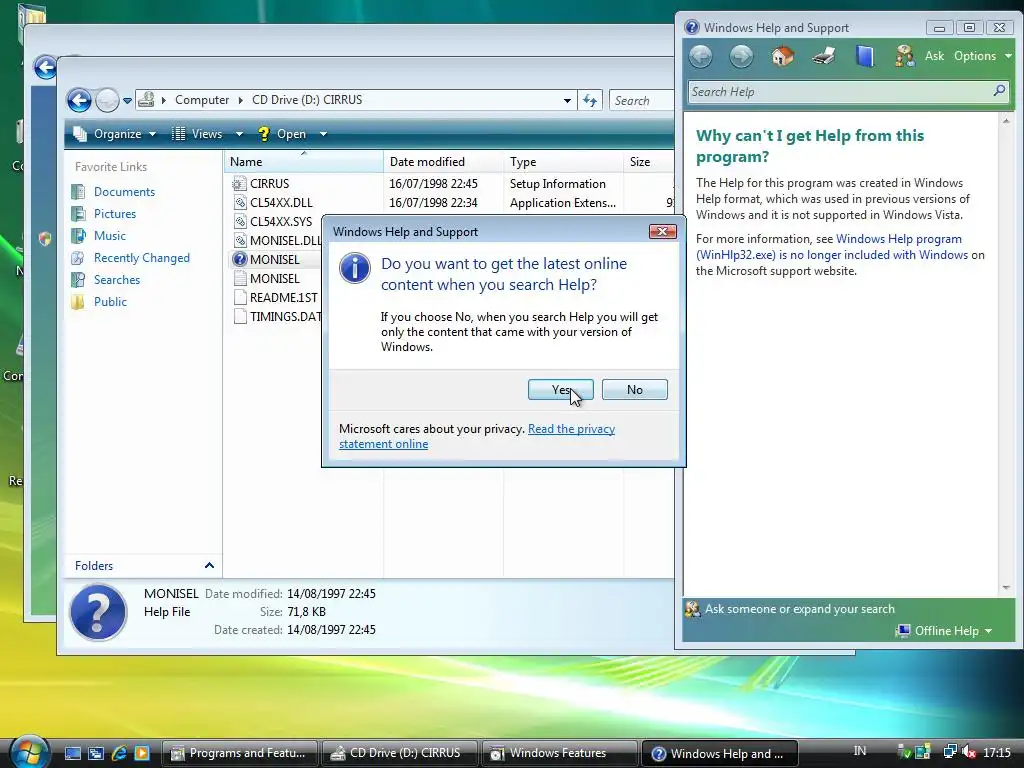Click Switch between windows in Quick Launch

click(x=96, y=754)
